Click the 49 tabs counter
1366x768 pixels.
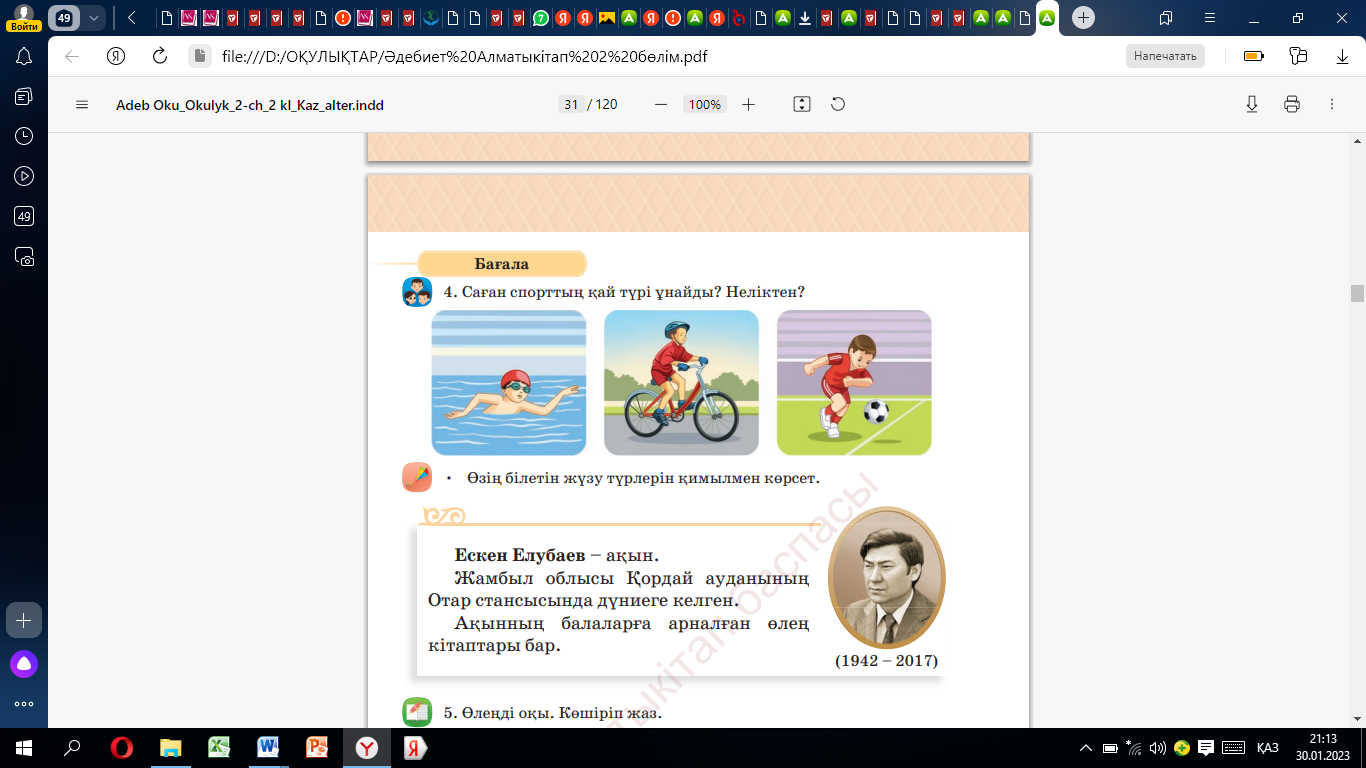(65, 18)
